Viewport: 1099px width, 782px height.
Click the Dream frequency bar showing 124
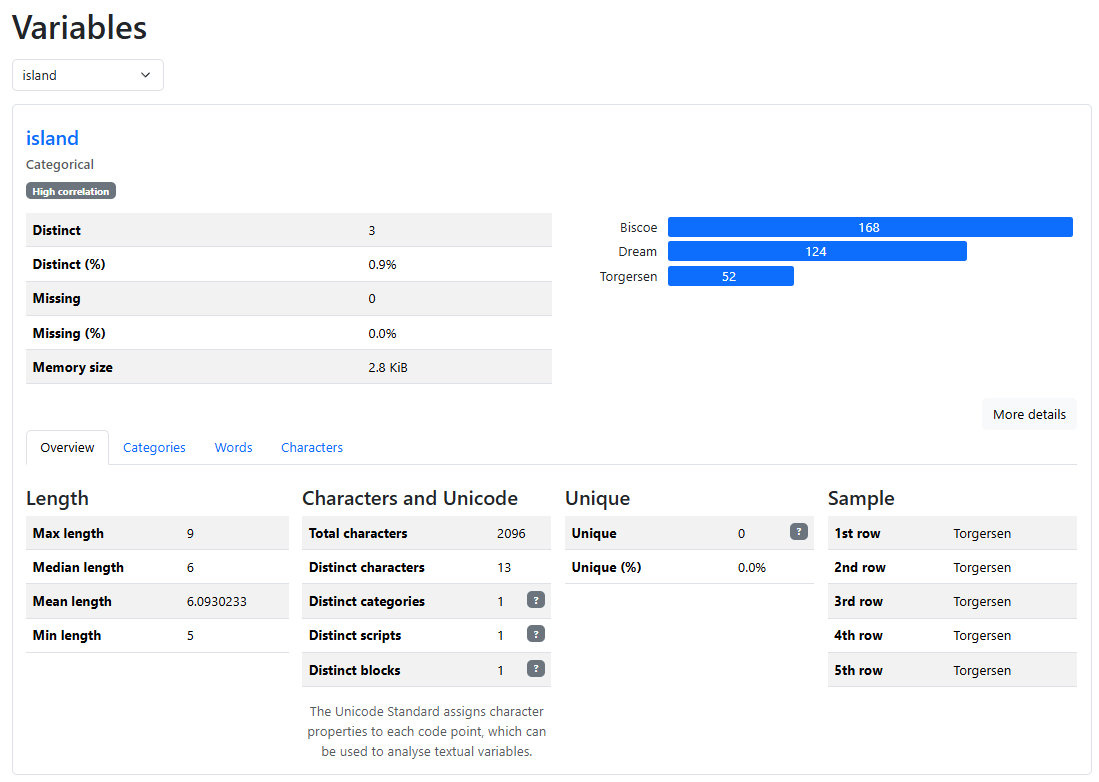coord(816,251)
